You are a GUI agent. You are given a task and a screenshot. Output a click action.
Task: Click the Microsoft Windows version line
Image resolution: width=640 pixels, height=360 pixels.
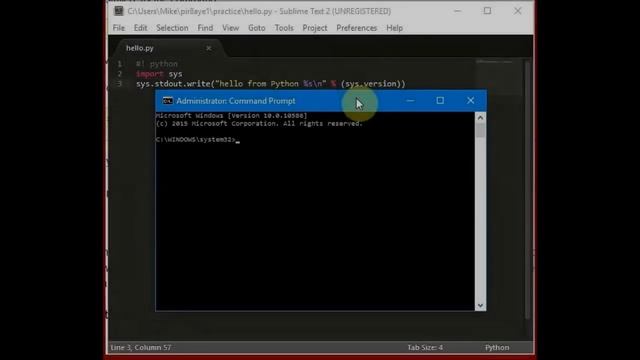(231, 116)
